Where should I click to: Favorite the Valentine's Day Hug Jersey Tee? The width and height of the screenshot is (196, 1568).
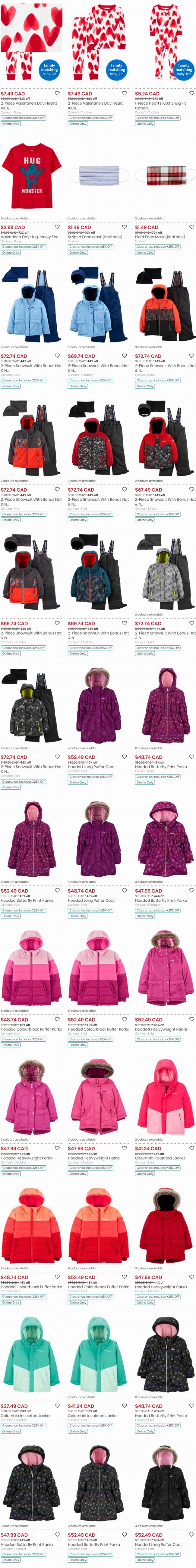tap(58, 227)
